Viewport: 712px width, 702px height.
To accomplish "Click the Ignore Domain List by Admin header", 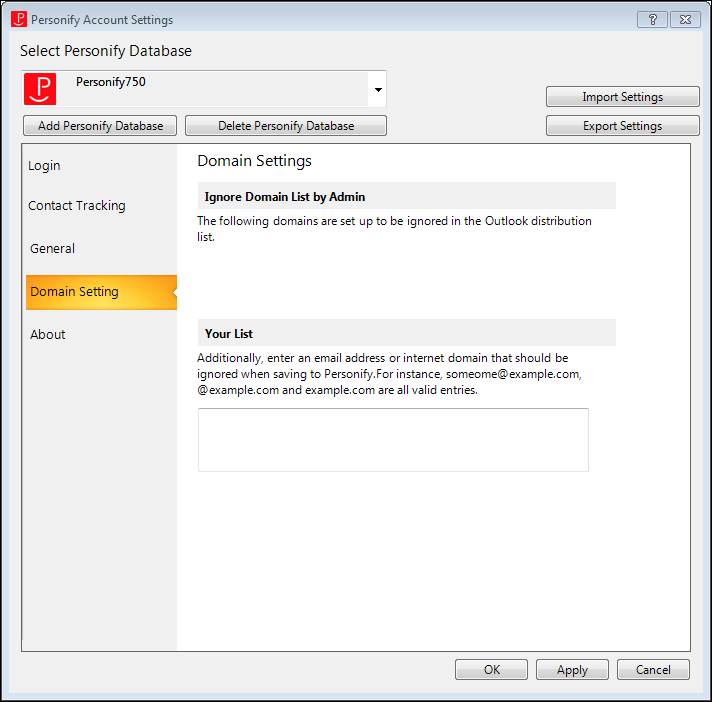I will coord(406,196).
